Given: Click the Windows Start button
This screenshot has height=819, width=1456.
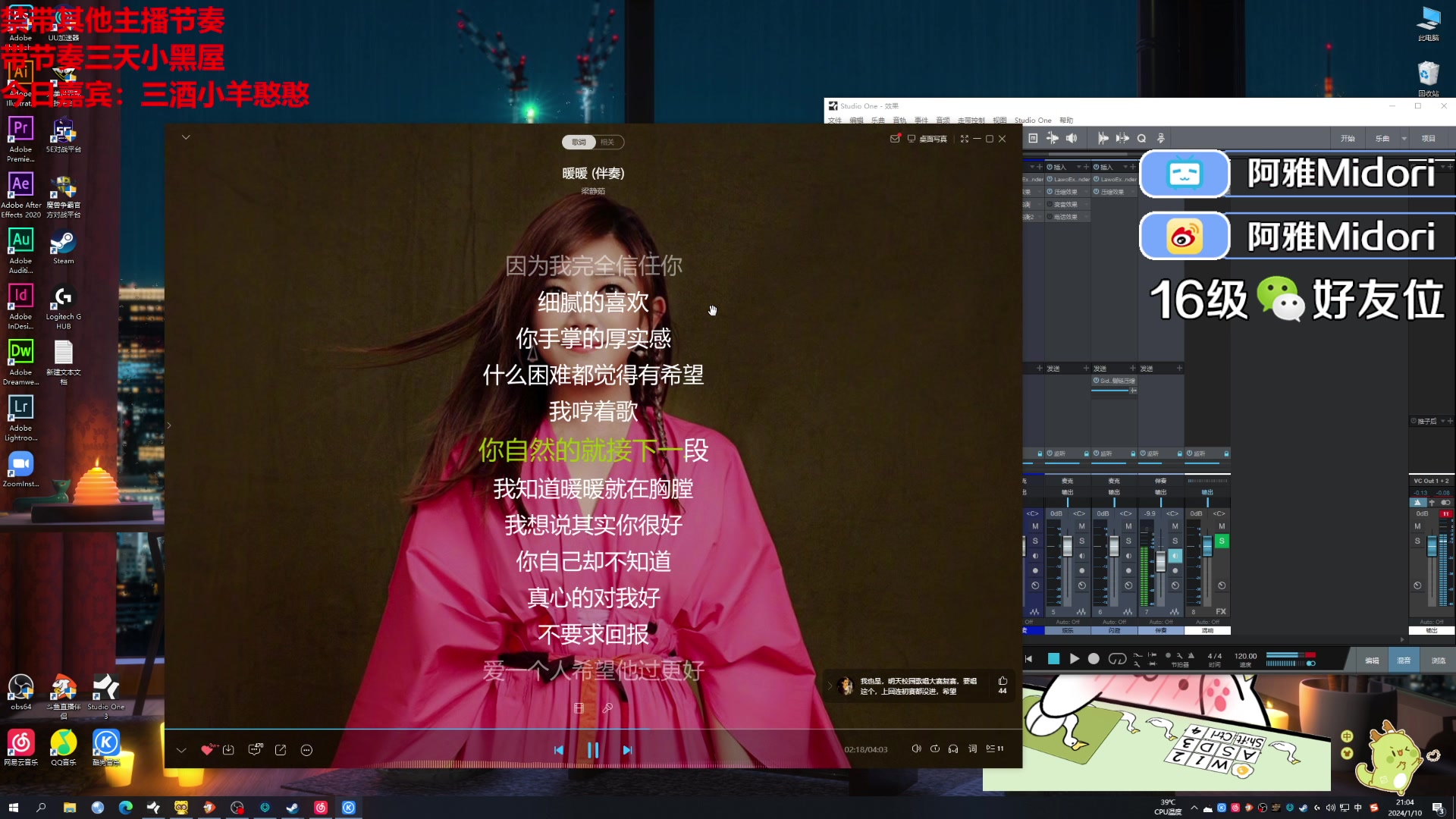Looking at the screenshot, I should 13,808.
